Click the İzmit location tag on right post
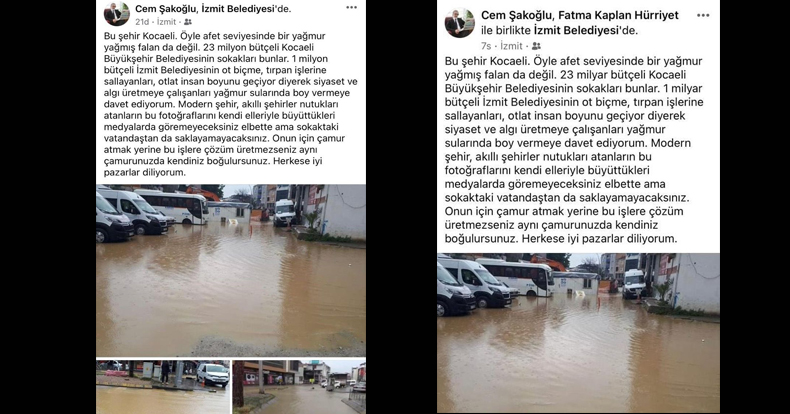Viewport: 790px width, 414px height. coord(511,46)
